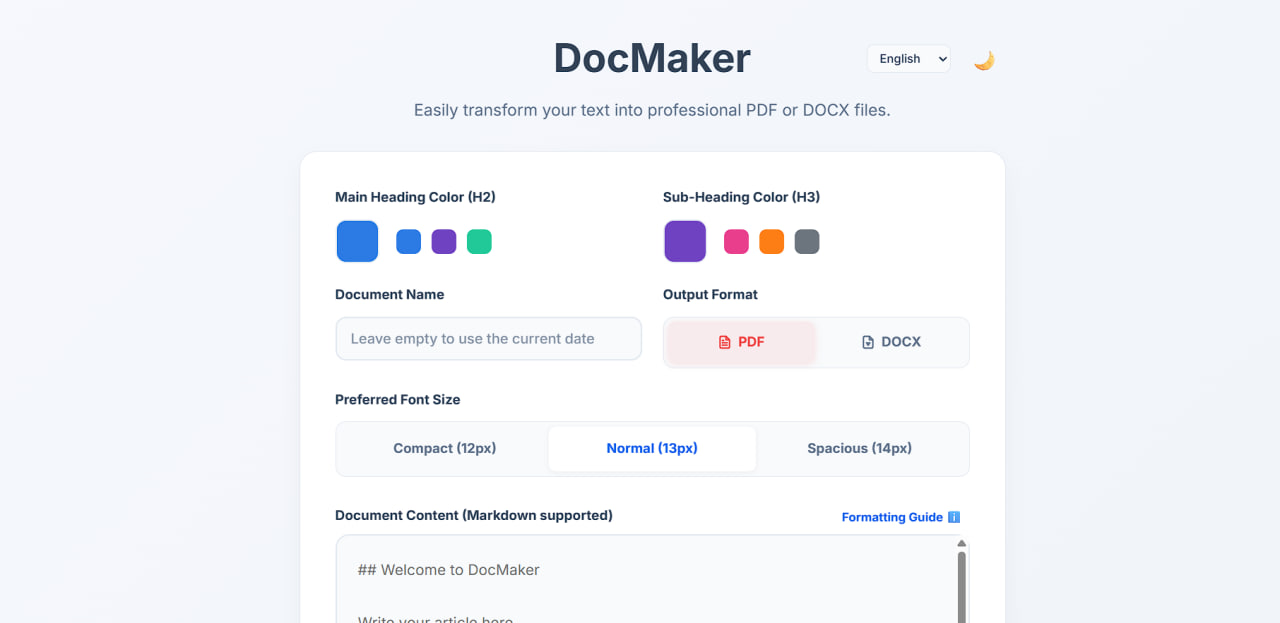Screen dimensions: 1280x623
Task: Open the English language dropdown
Action: [909, 59]
